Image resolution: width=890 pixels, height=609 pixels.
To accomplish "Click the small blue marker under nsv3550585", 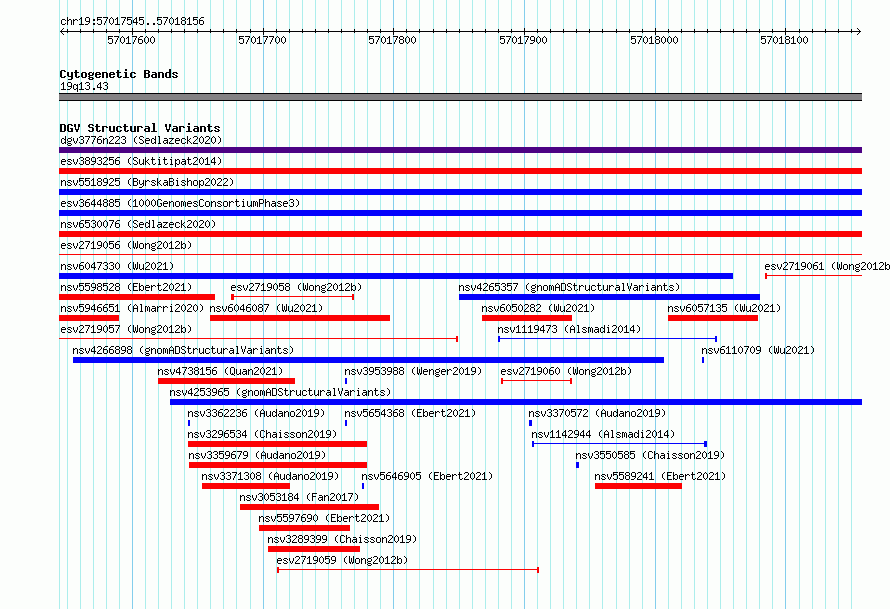I will [x=577, y=465].
